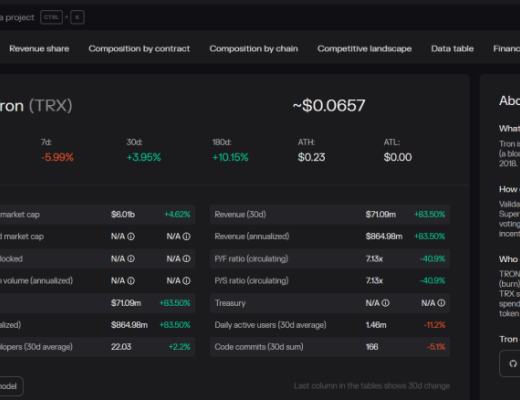Viewport: 520px width, 400px height.
Task: Click daily active users value 1.46m
Action: tap(376, 325)
